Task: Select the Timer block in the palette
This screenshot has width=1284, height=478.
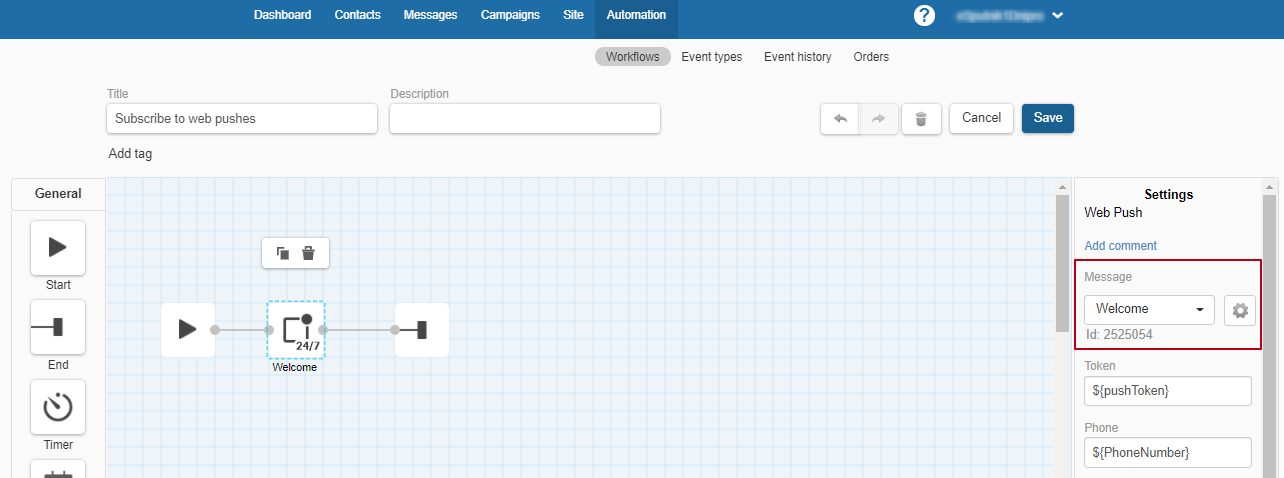Action: pyautogui.click(x=58, y=407)
